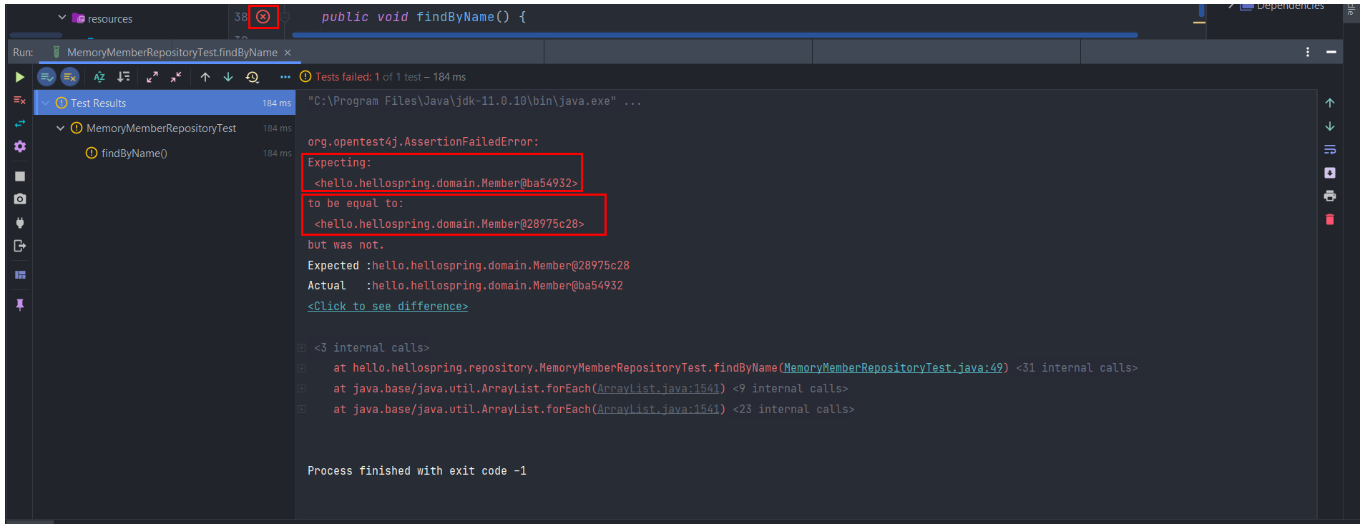
Task: Click the console Up the Stack Trace arrow
Action: [1329, 103]
